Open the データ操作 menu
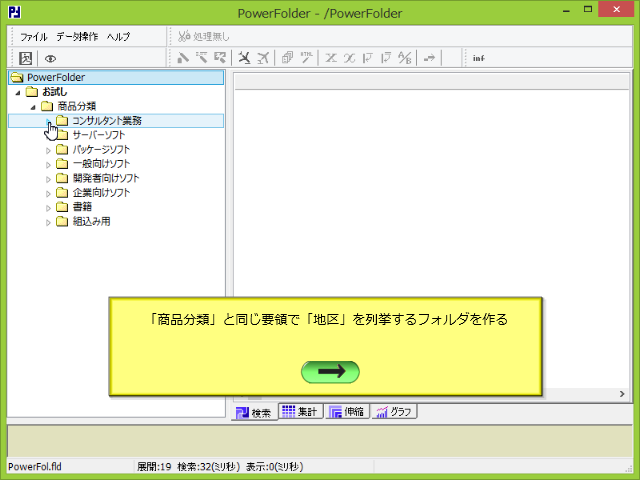 [77, 37]
